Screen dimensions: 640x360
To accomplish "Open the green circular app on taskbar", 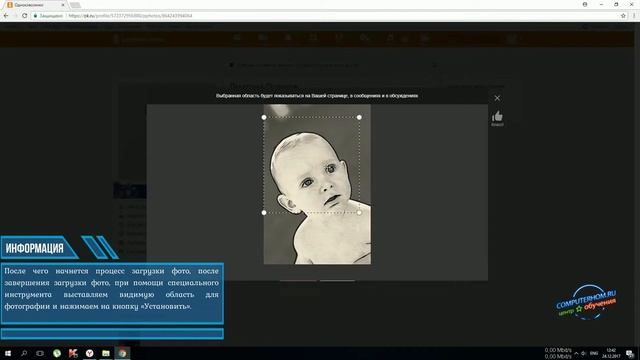I will click(x=57, y=353).
